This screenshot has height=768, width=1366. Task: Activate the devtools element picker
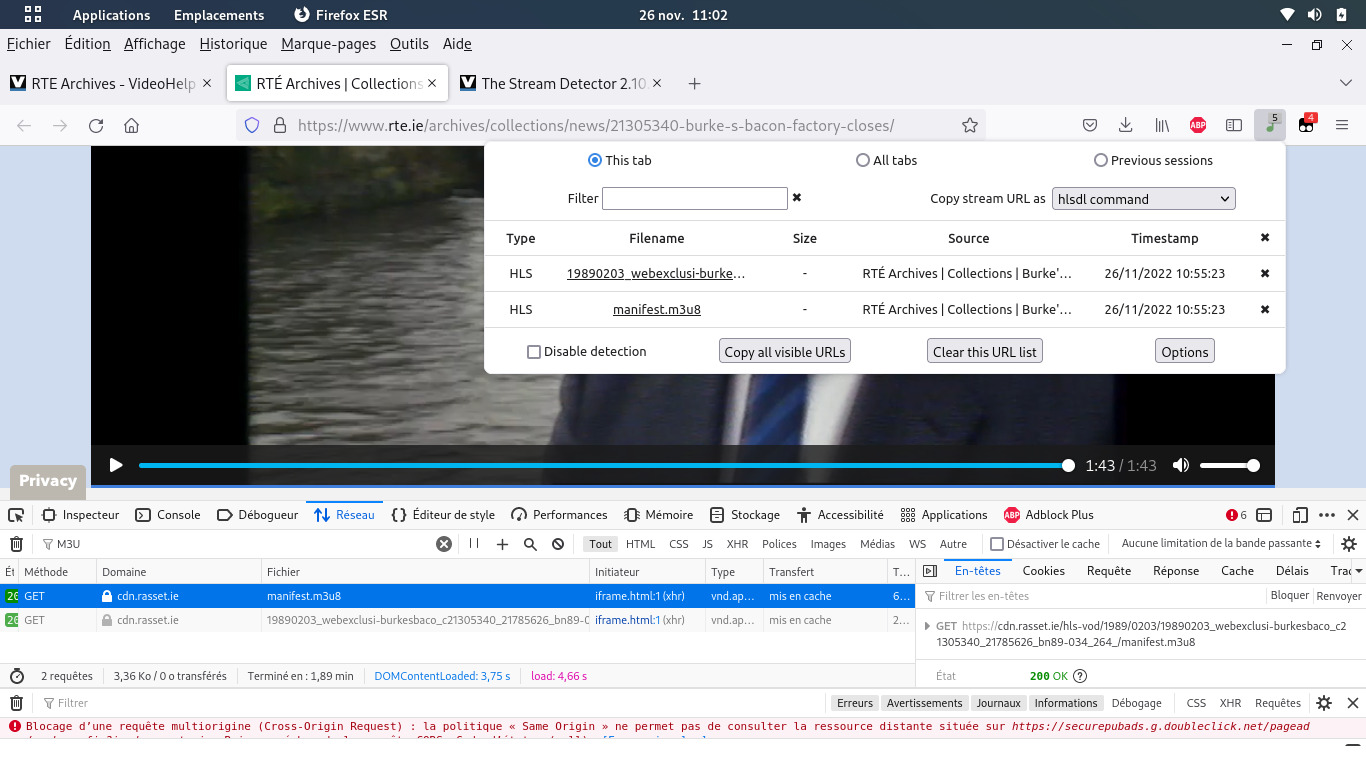coord(16,515)
